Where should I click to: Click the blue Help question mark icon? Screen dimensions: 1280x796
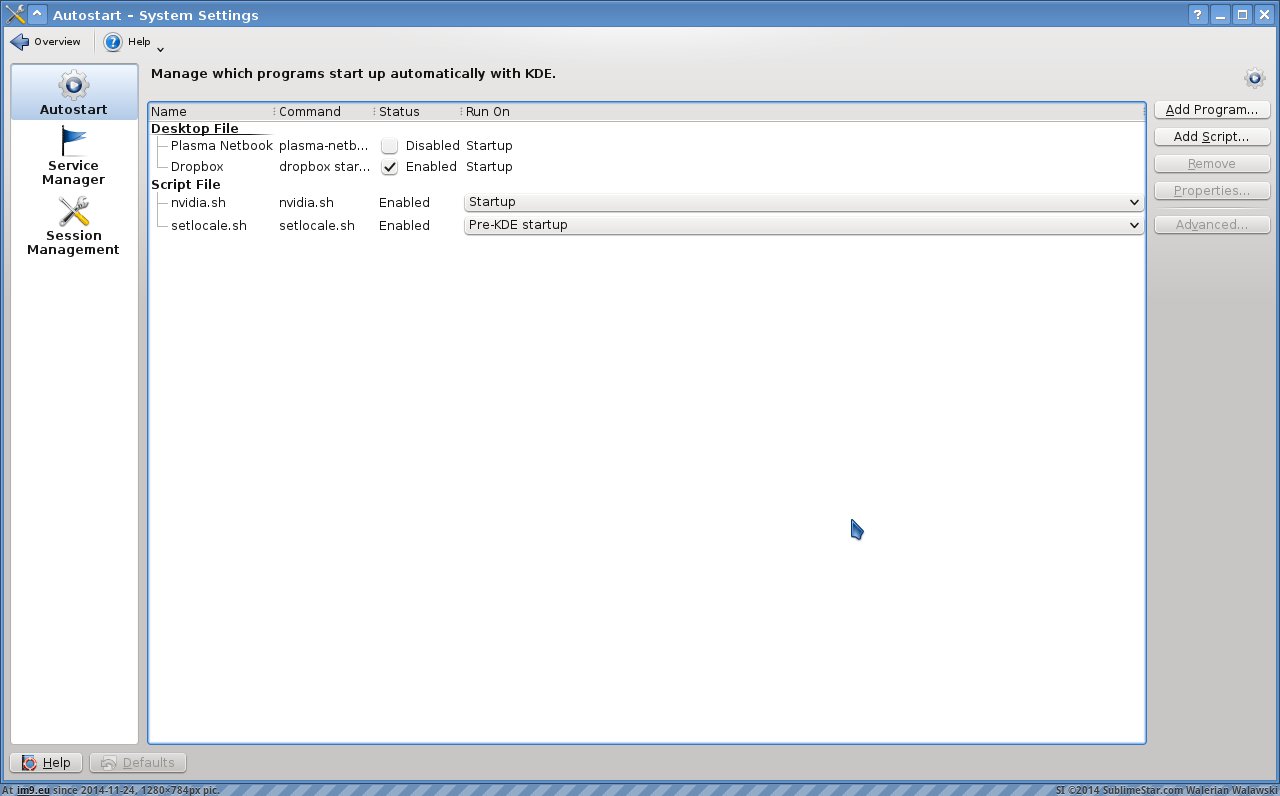click(113, 42)
